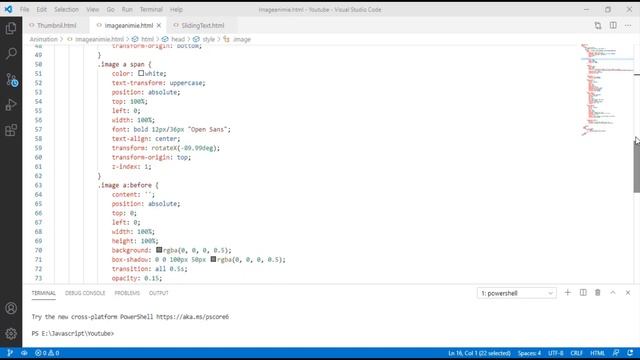Viewport: 640px width, 360px height.
Task: Kill terminal with trash icon
Action: pyautogui.click(x=598, y=293)
